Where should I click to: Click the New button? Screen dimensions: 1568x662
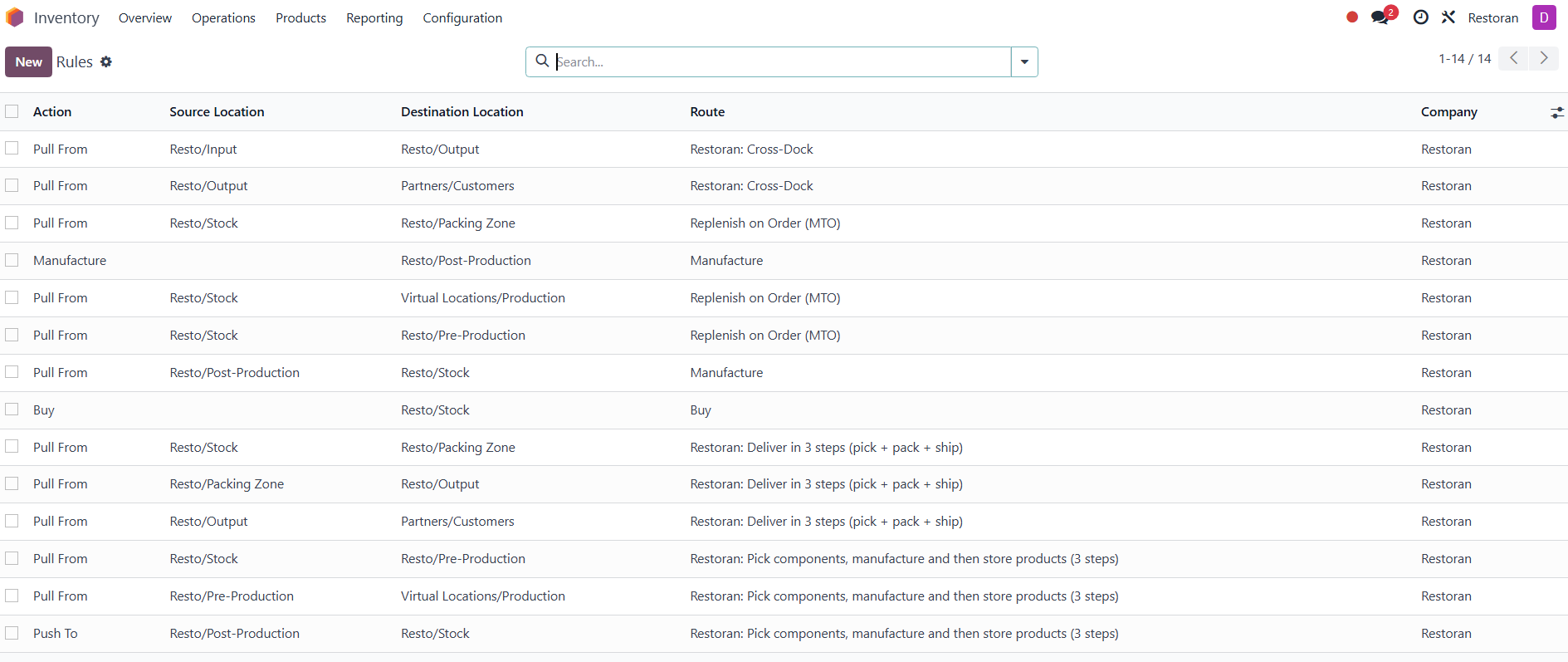pos(28,62)
